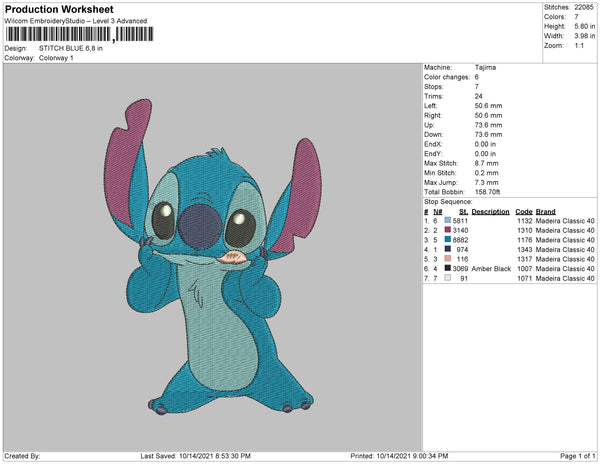Image resolution: width=600 pixels, height=464 pixels.
Task: Select 'Wilcom EmbroideryStudio – Level 3 Advanced' text
Action: [76, 21]
